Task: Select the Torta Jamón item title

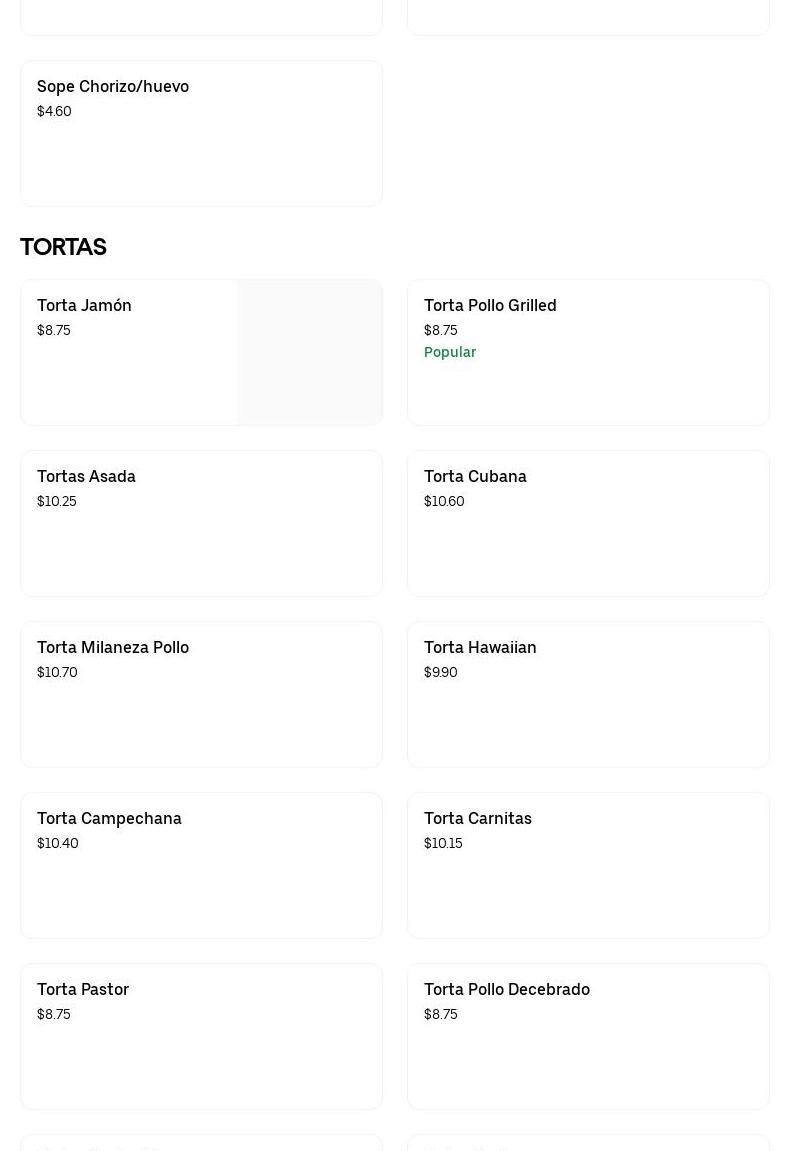Action: [x=84, y=306]
